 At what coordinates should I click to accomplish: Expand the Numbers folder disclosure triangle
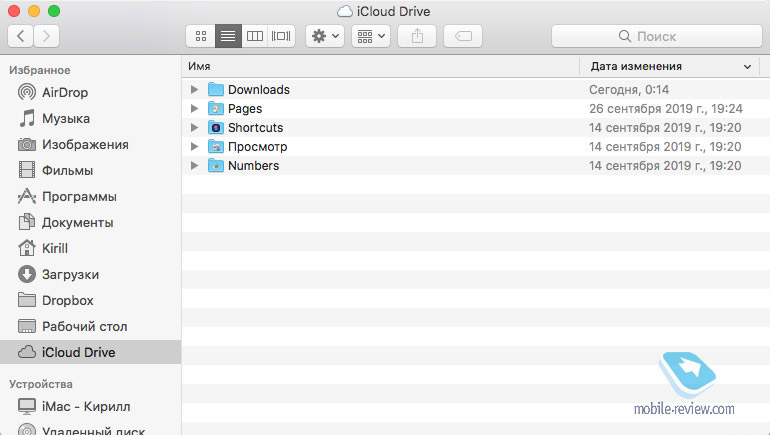pos(194,165)
